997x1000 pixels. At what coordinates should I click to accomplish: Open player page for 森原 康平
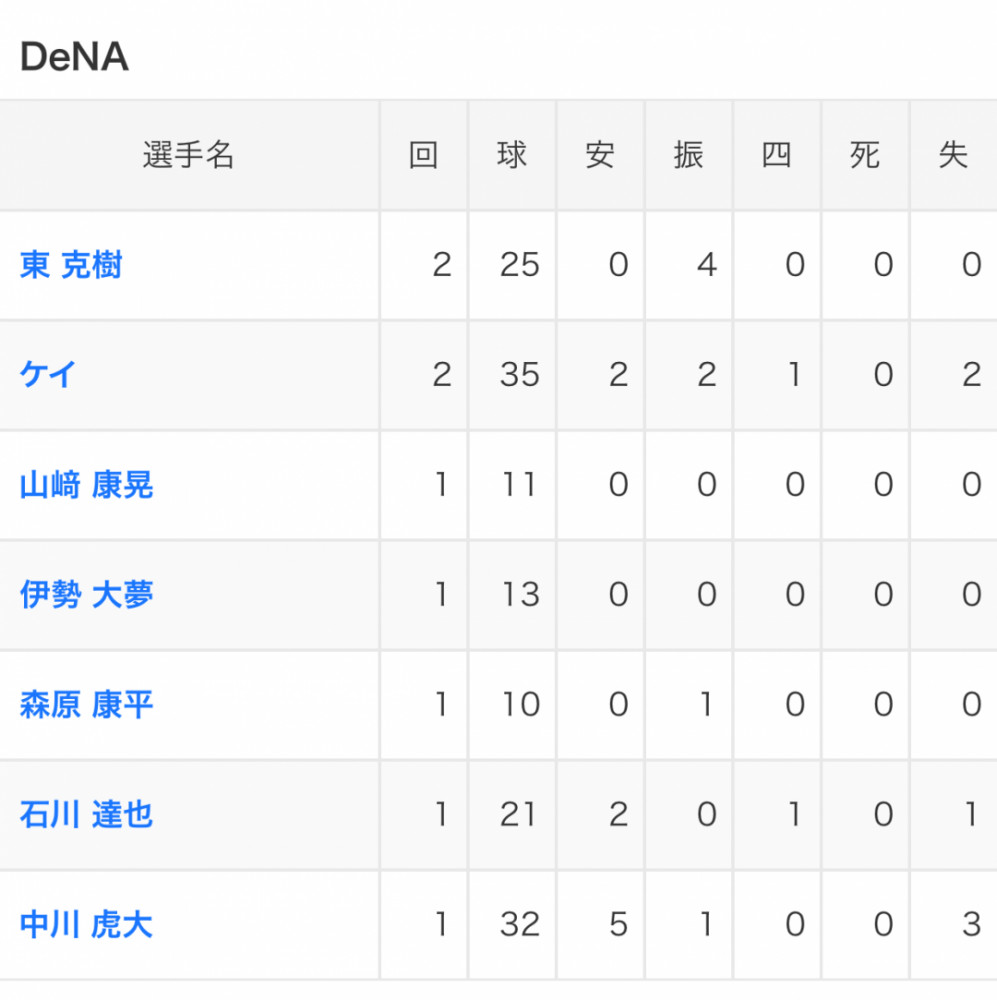pos(86,705)
